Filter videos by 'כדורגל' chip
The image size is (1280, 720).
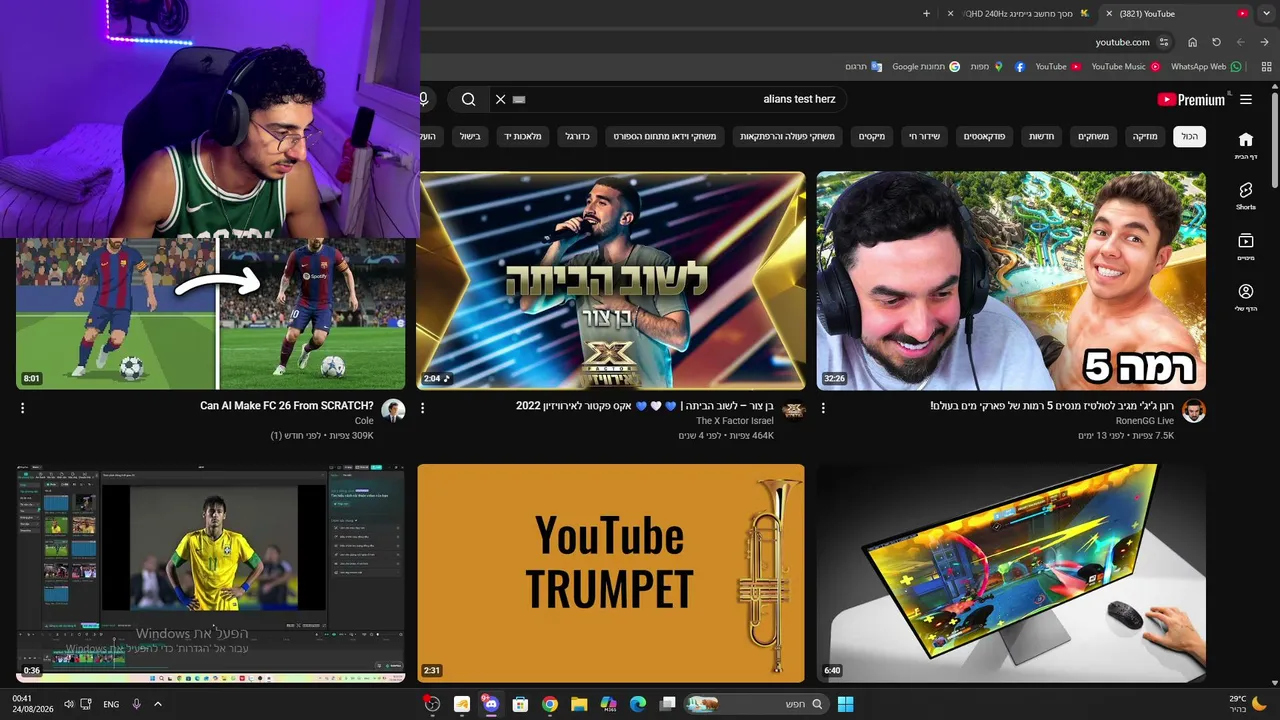click(x=578, y=136)
